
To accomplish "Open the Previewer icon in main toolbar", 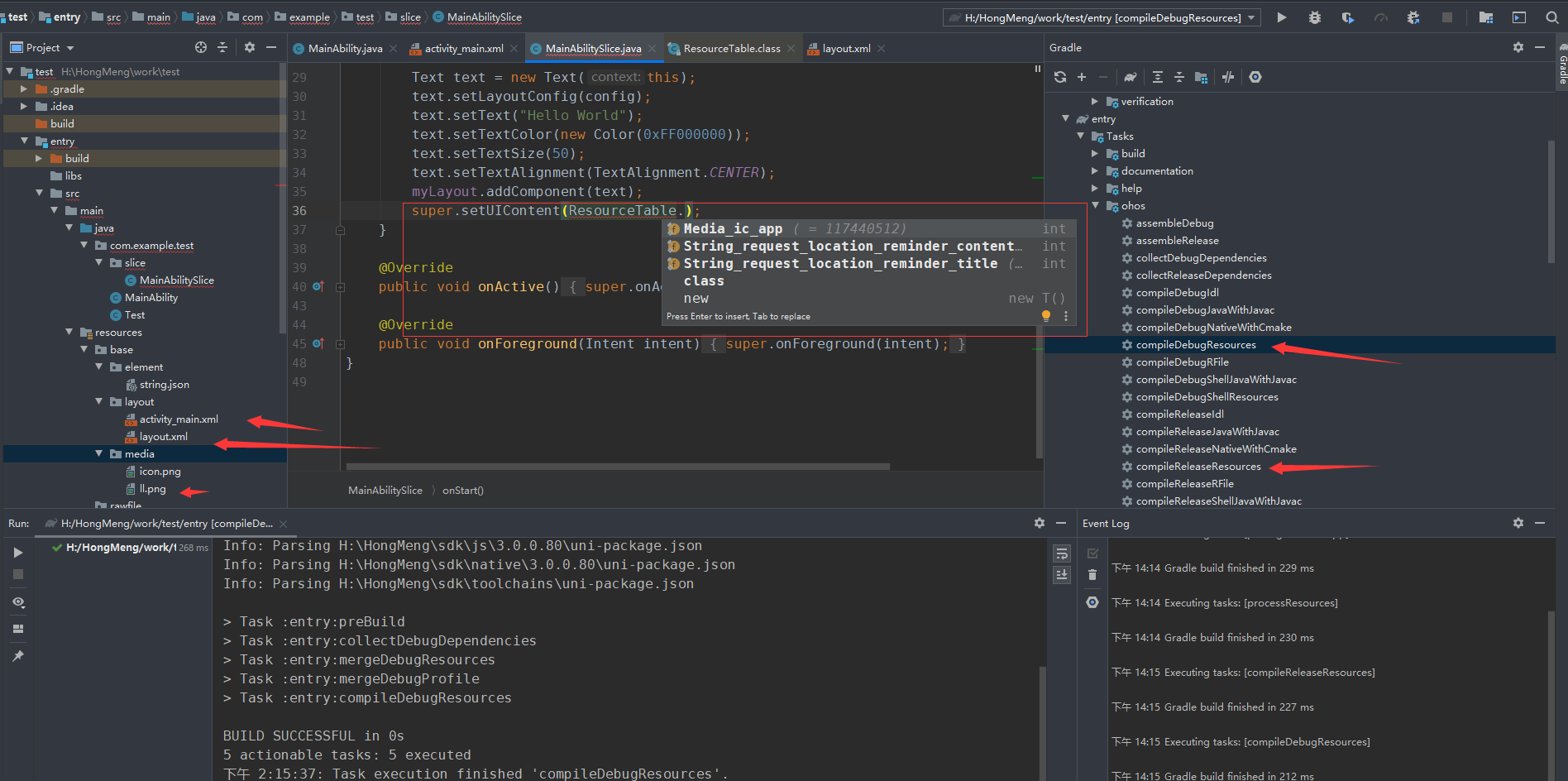I will [x=1519, y=17].
